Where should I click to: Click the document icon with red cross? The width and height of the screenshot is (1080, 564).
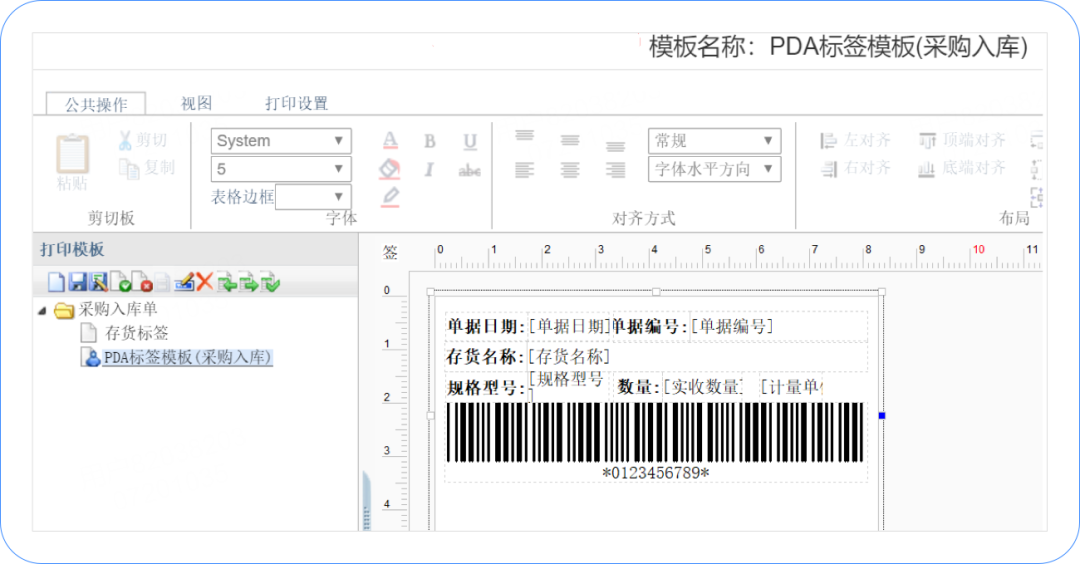[141, 282]
